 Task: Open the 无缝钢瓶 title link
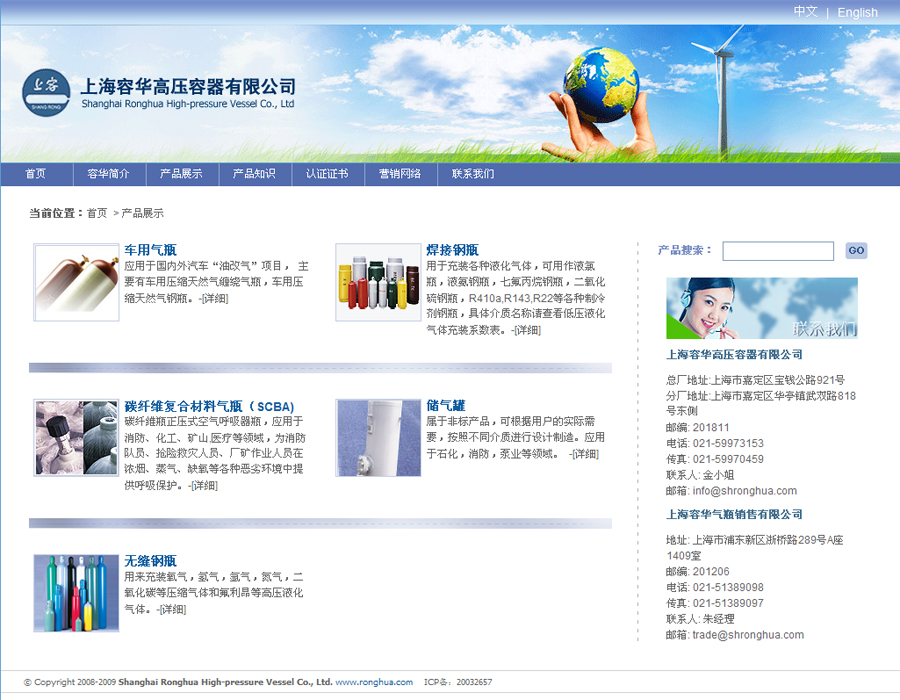(150, 561)
